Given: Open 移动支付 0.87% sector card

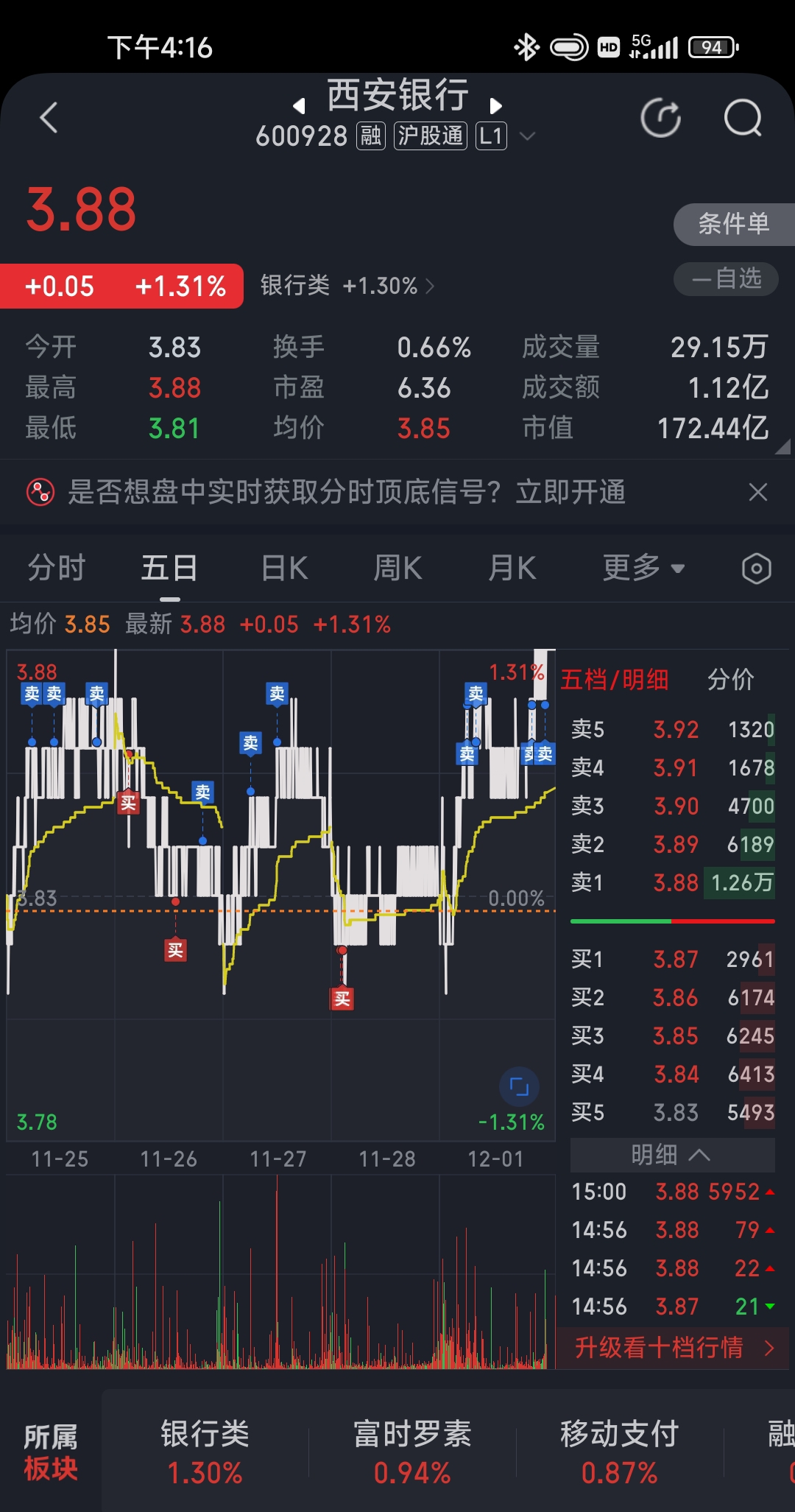Looking at the screenshot, I should [619, 1452].
